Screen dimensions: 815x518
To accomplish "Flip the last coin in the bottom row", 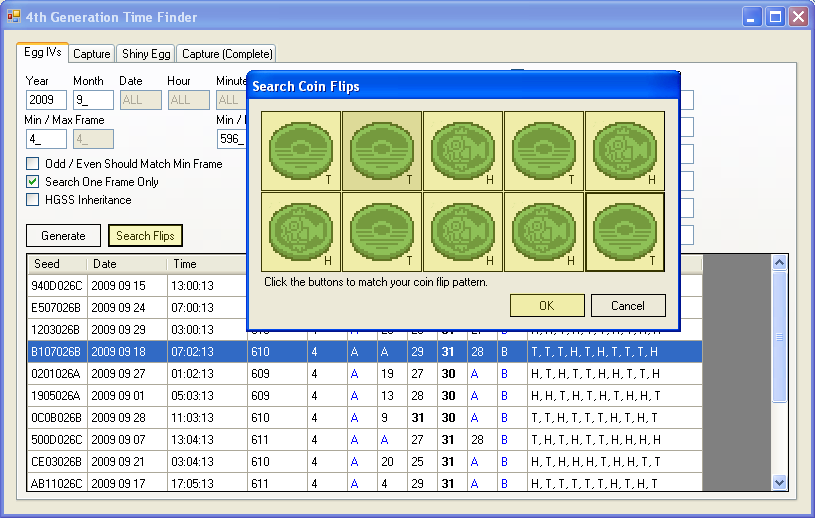I will point(625,231).
